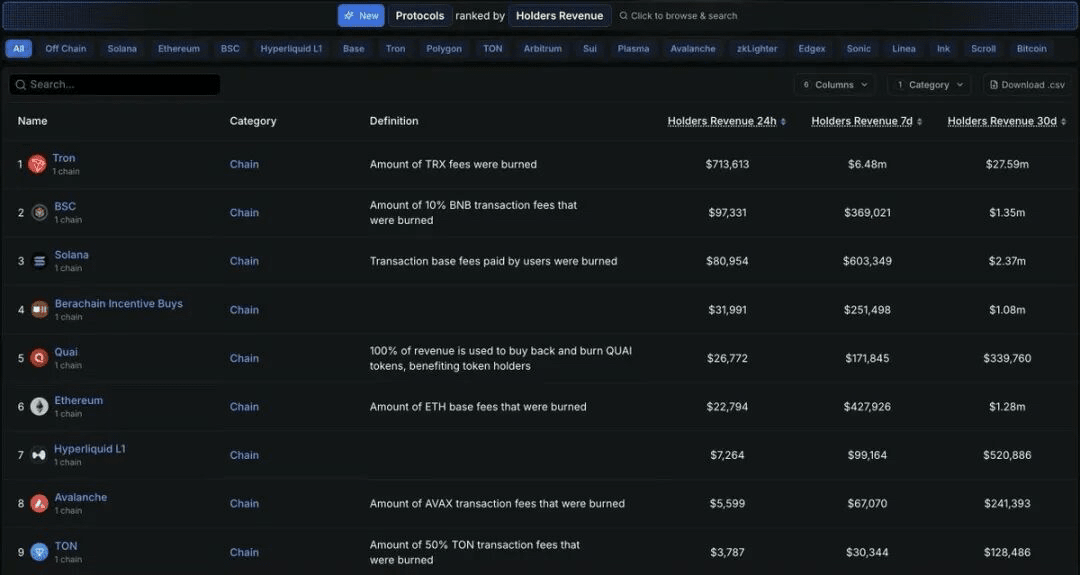
Task: Sort by Holders Revenue 30d column
Action: tap(1006, 121)
